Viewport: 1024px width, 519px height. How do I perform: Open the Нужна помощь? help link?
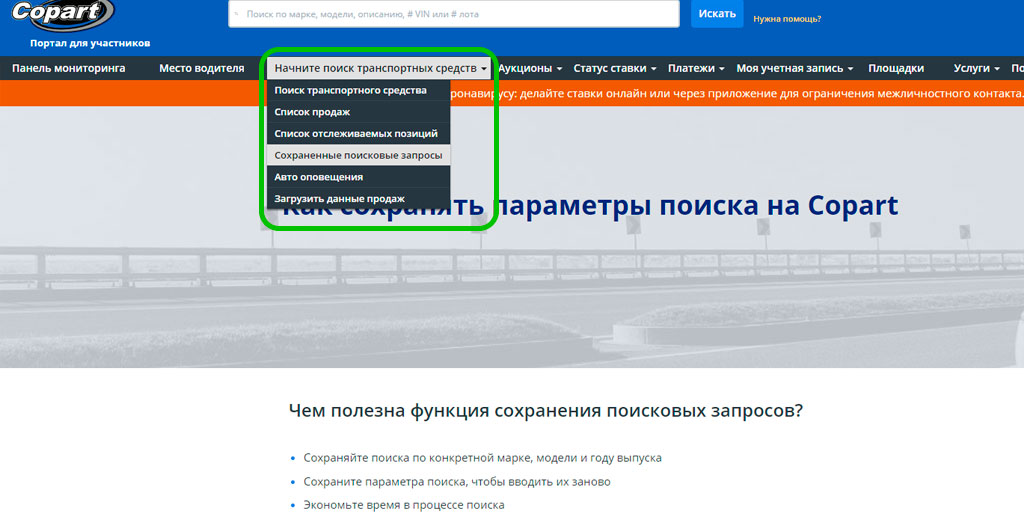(787, 19)
